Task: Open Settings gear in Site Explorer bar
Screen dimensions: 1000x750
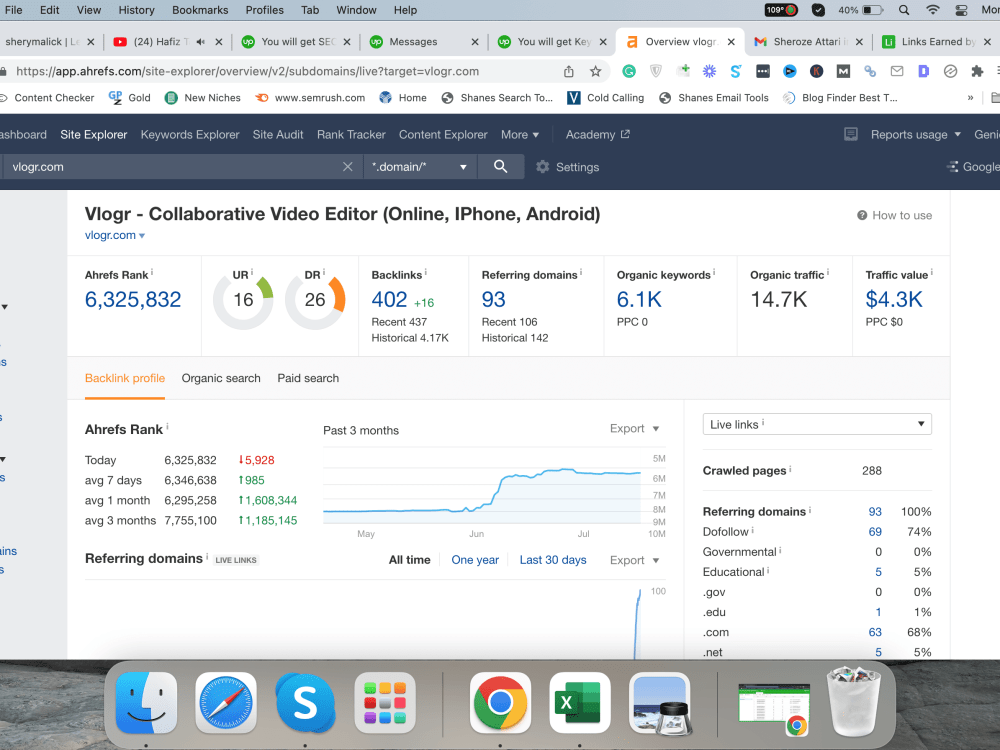Action: click(568, 167)
